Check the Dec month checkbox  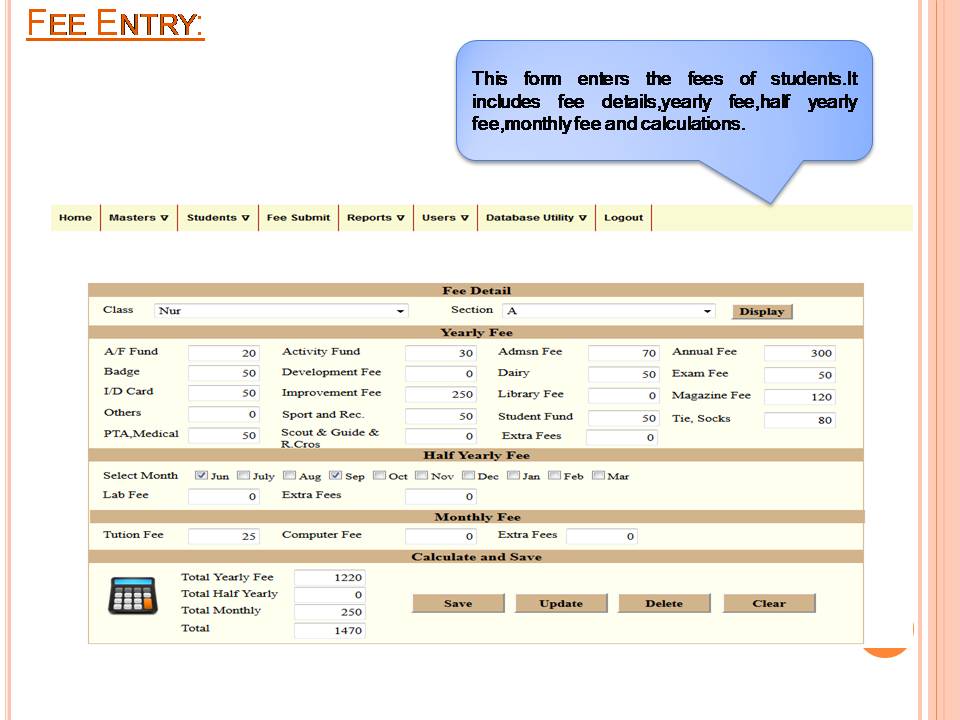pyautogui.click(x=468, y=476)
